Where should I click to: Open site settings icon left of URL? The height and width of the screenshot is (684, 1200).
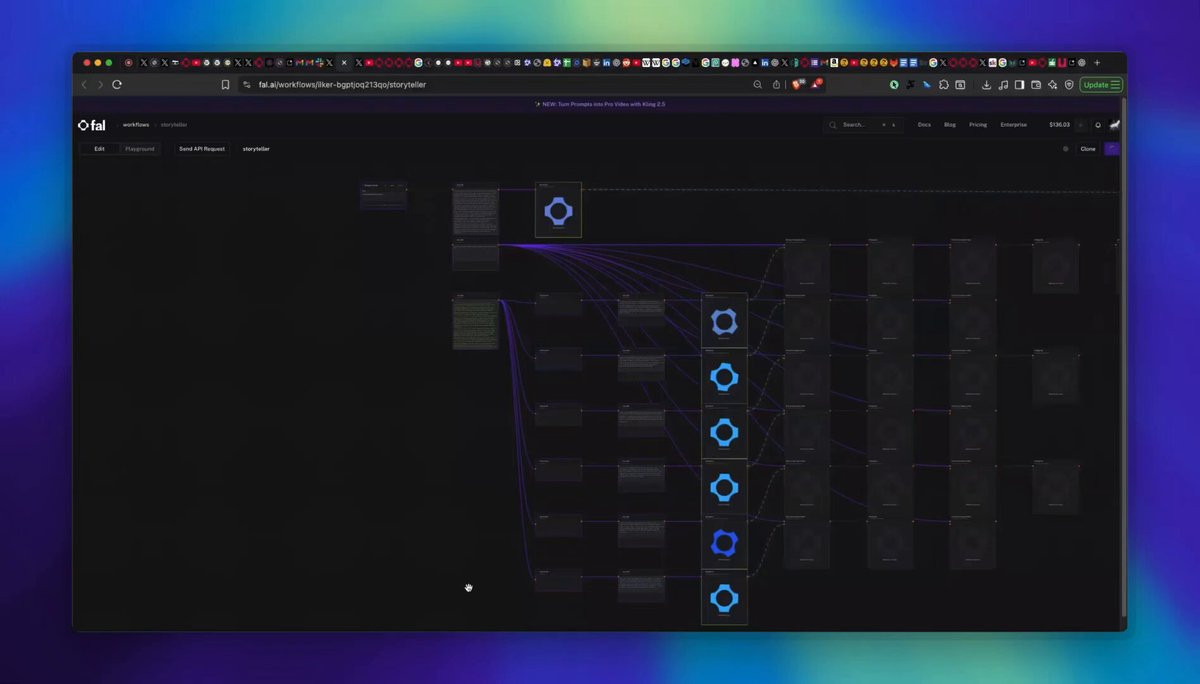(x=247, y=85)
